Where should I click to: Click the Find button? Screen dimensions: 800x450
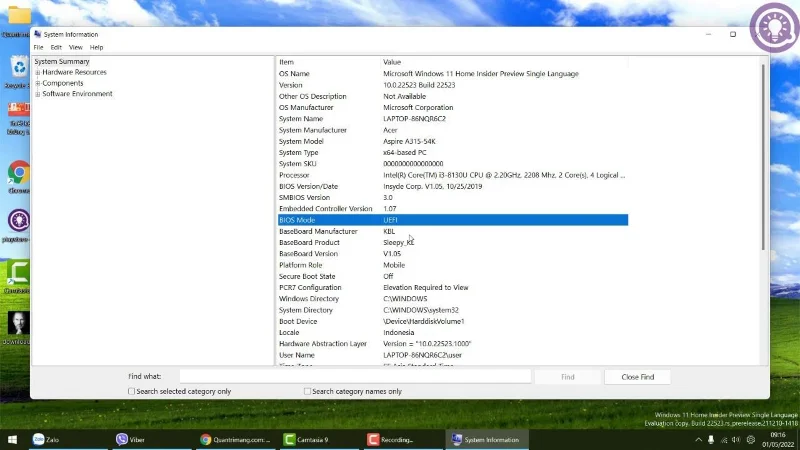pyautogui.click(x=568, y=377)
